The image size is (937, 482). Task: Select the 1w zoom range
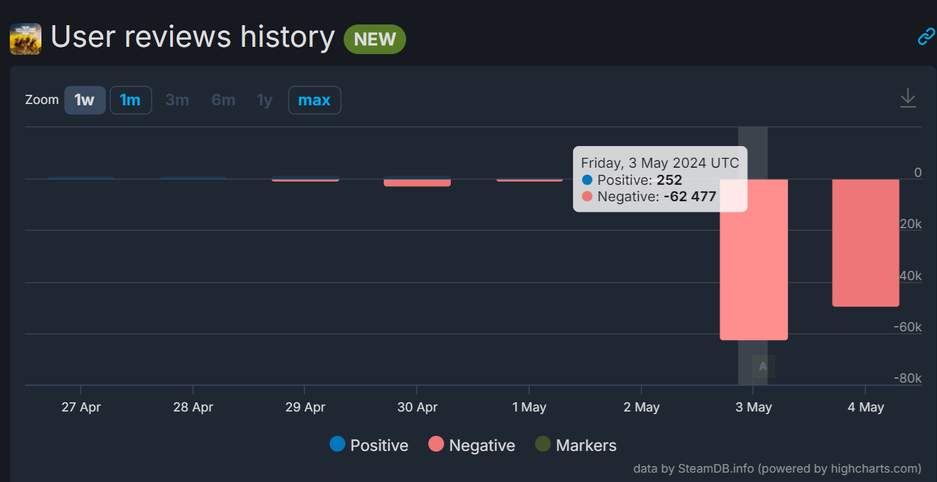[x=85, y=100]
